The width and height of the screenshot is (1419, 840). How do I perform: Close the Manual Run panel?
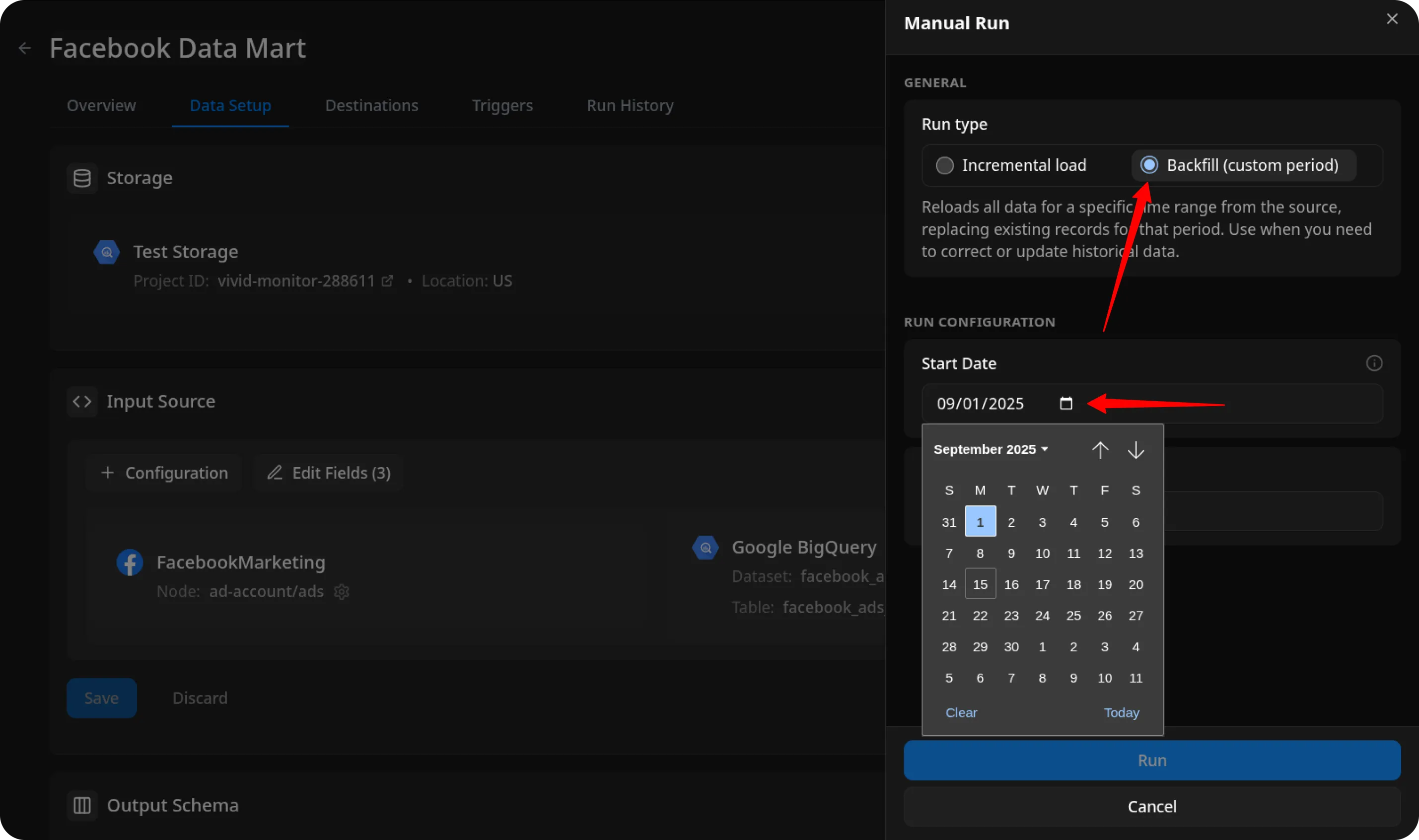(x=1392, y=19)
